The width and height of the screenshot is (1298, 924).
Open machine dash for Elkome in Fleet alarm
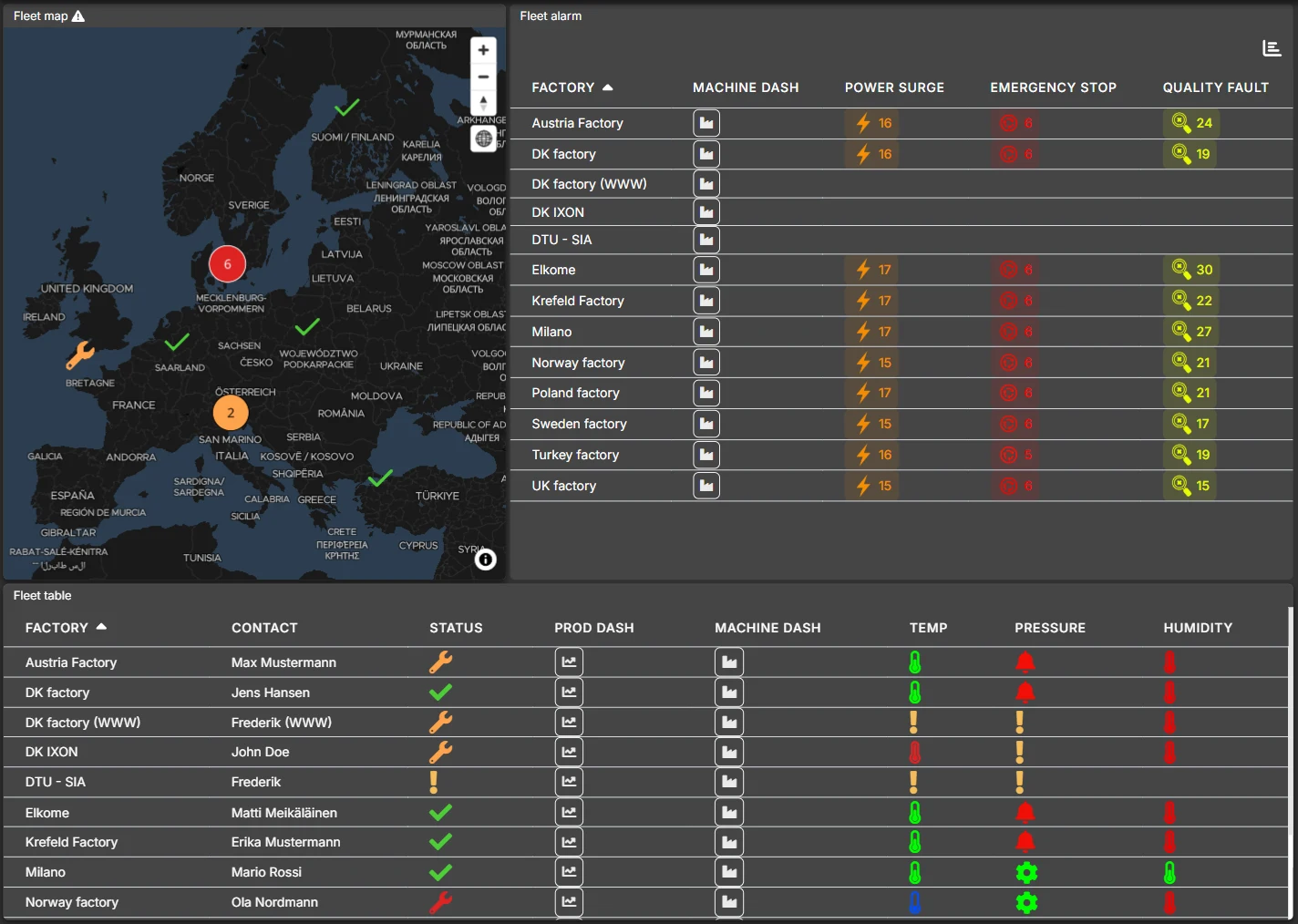pyautogui.click(x=706, y=270)
